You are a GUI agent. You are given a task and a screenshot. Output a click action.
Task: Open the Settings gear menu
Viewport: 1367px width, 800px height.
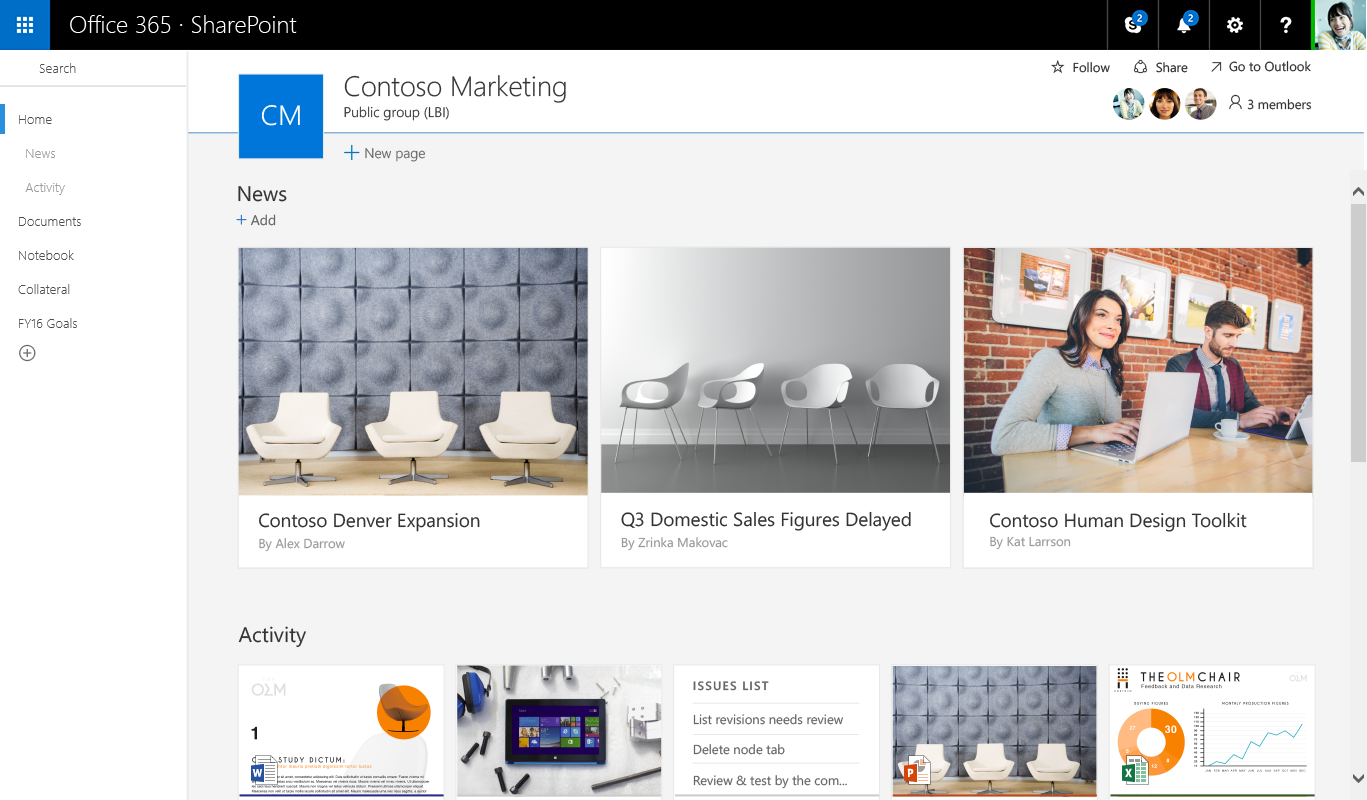(x=1234, y=25)
